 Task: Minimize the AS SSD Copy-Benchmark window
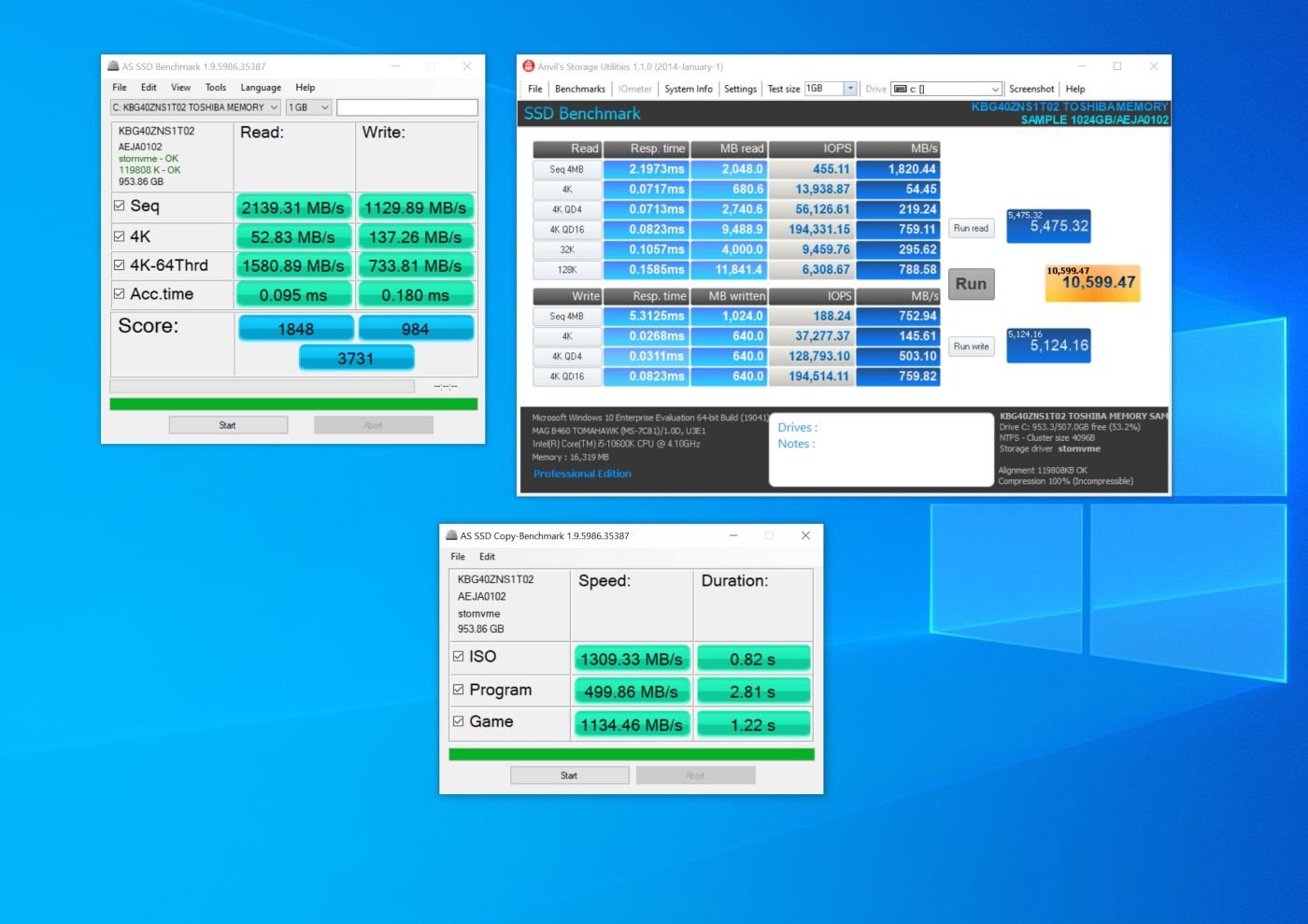(x=734, y=535)
